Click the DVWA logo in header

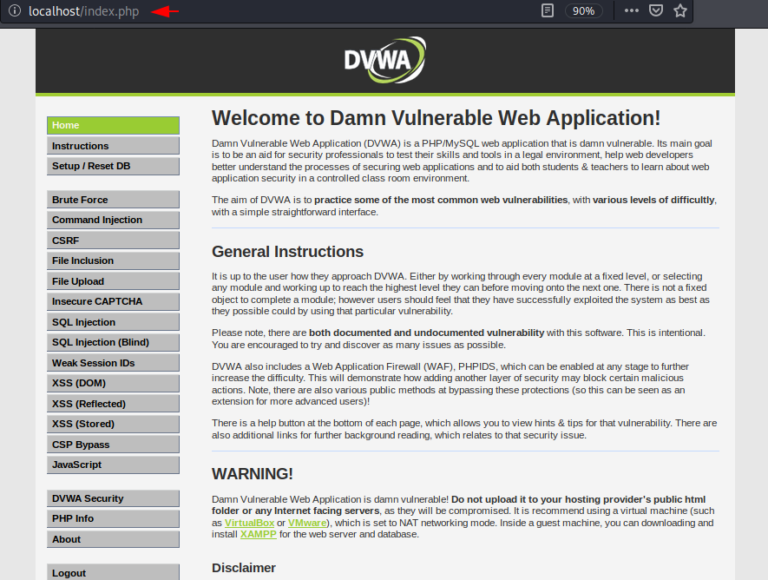[x=385, y=60]
